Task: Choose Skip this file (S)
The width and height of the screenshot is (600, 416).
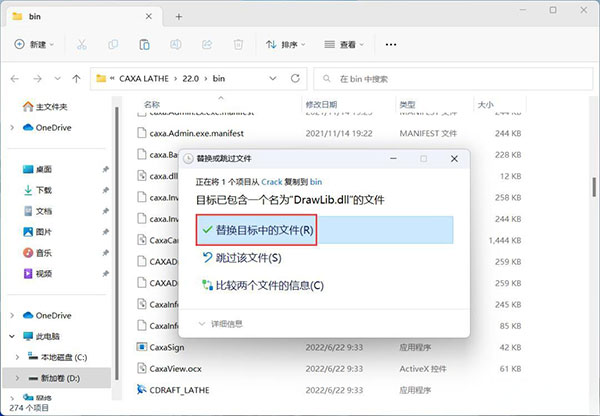Action: (x=241, y=258)
